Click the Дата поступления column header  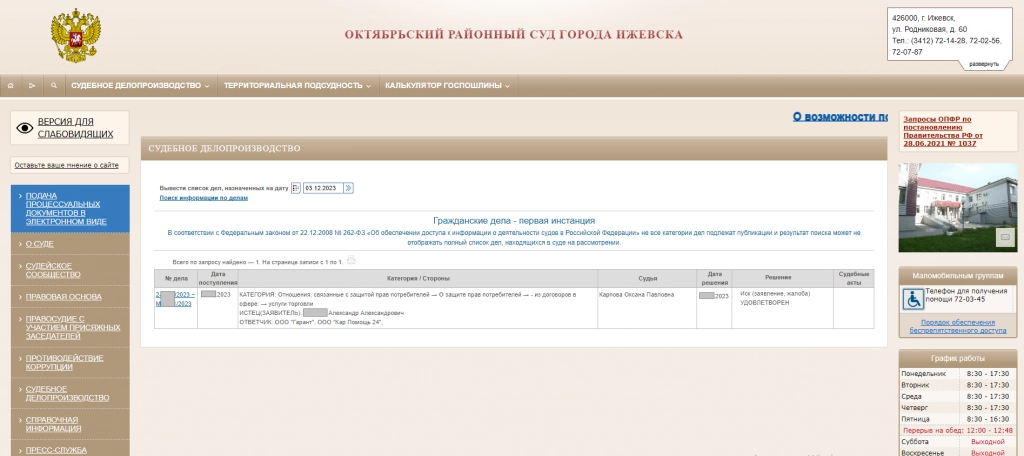217,278
